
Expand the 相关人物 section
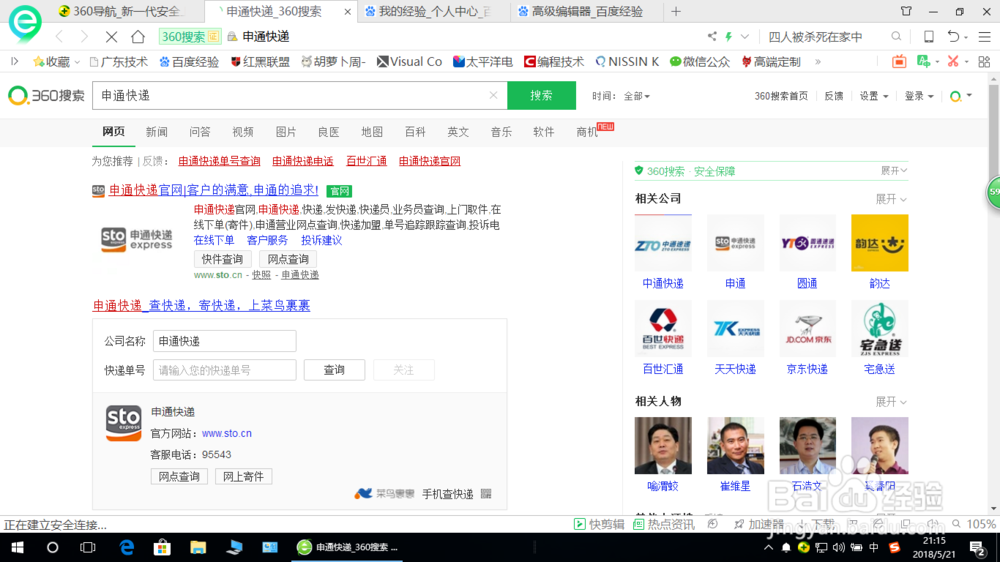[x=891, y=401]
